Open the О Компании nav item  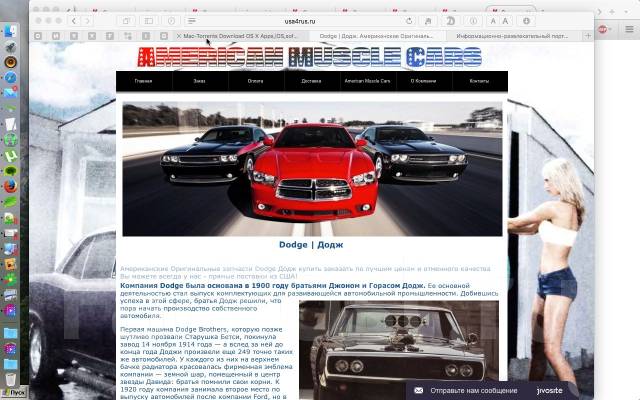click(x=423, y=81)
